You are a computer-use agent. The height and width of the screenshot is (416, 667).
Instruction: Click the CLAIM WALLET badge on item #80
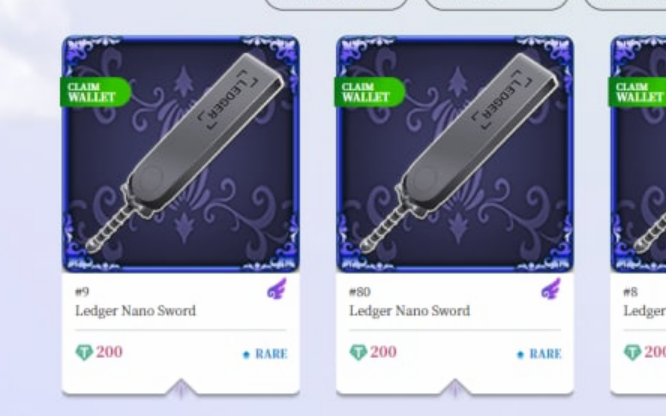click(370, 92)
